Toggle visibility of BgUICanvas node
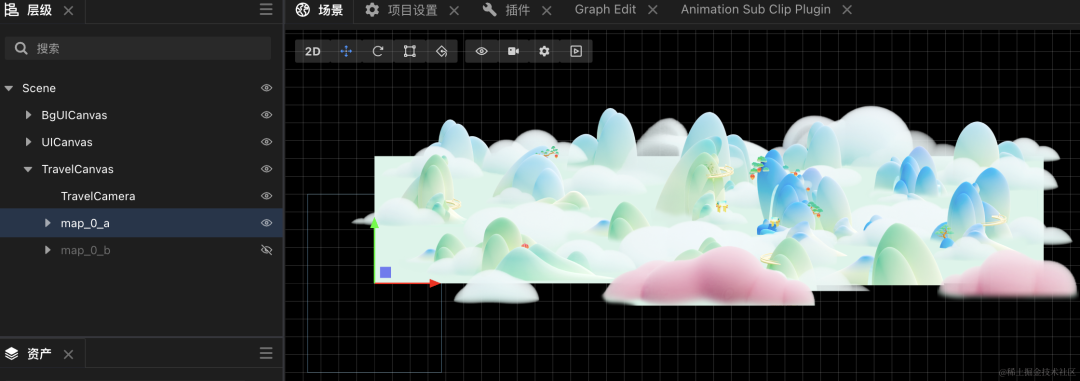This screenshot has width=1080, height=381. click(267, 115)
